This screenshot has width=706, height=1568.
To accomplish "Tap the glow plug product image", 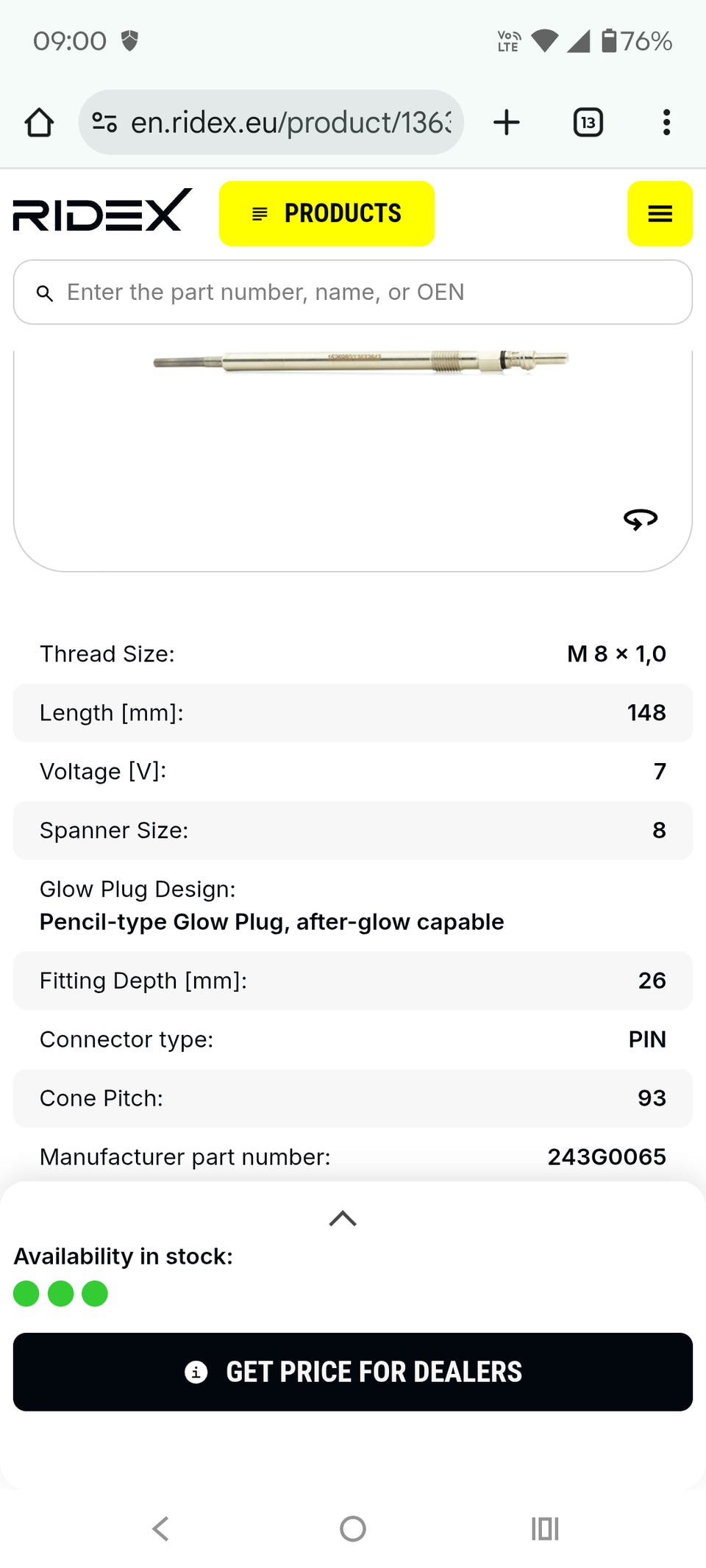I will (360, 361).
